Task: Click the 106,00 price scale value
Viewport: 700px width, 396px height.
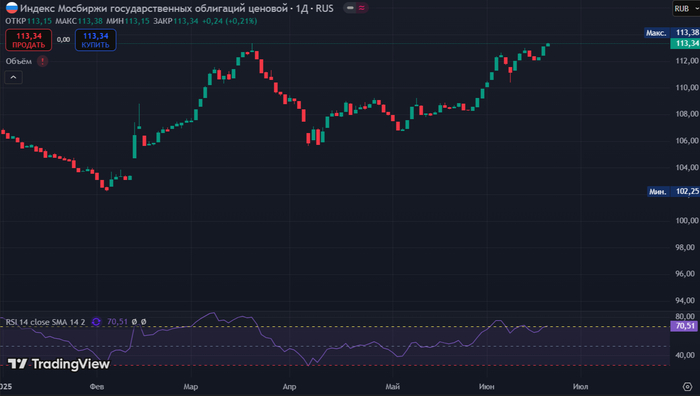Action: 687,141
